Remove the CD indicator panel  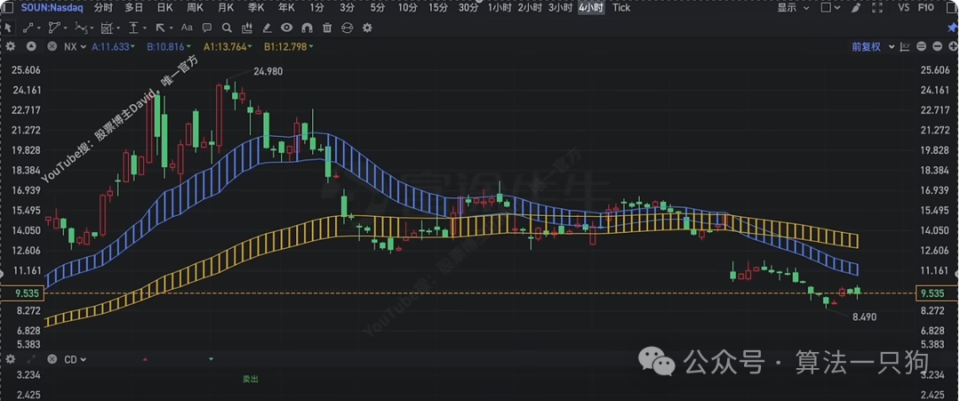tap(52, 359)
